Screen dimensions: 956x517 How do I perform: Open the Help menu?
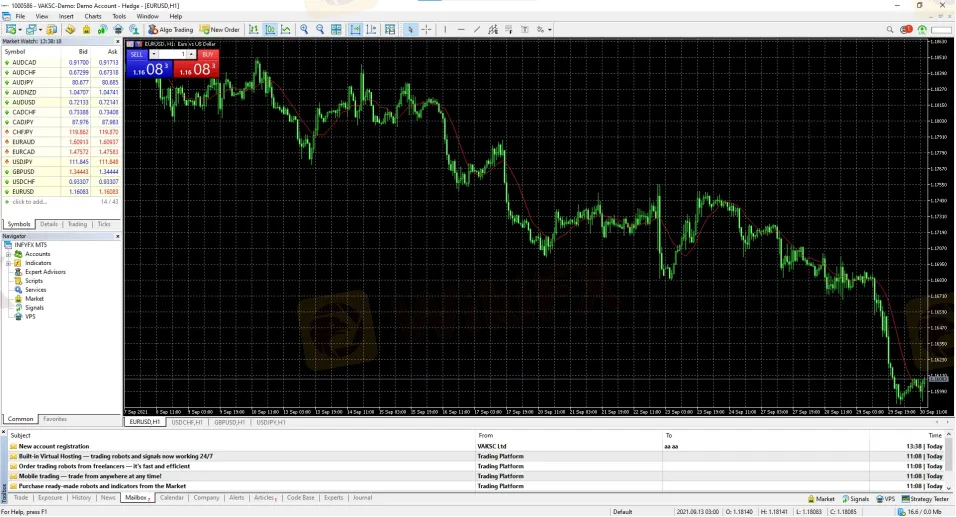(176, 16)
